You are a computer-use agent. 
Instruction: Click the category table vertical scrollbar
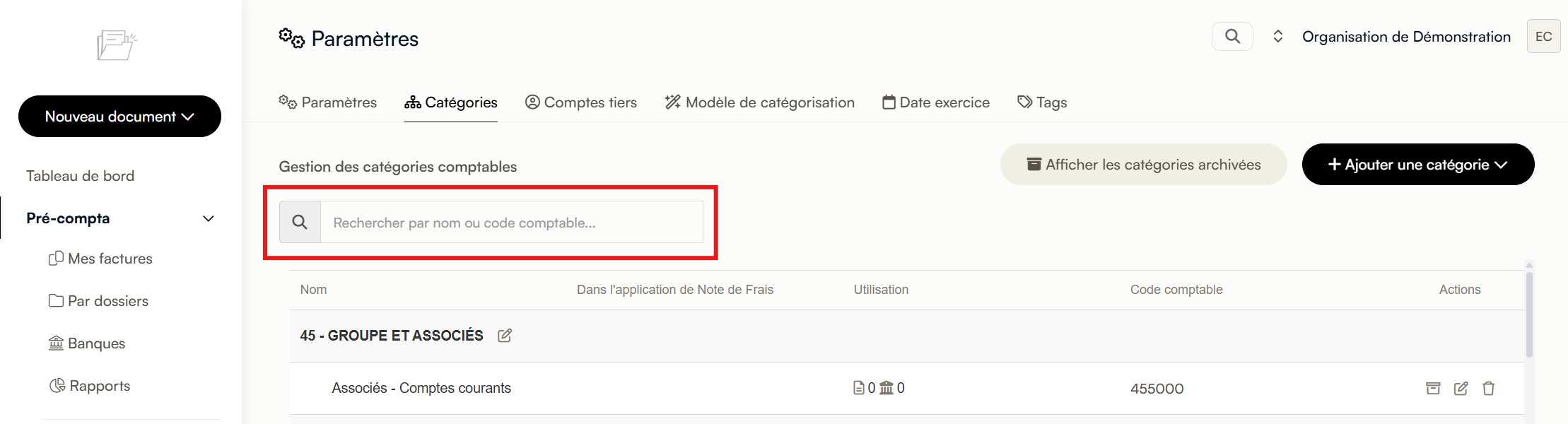click(1529, 314)
